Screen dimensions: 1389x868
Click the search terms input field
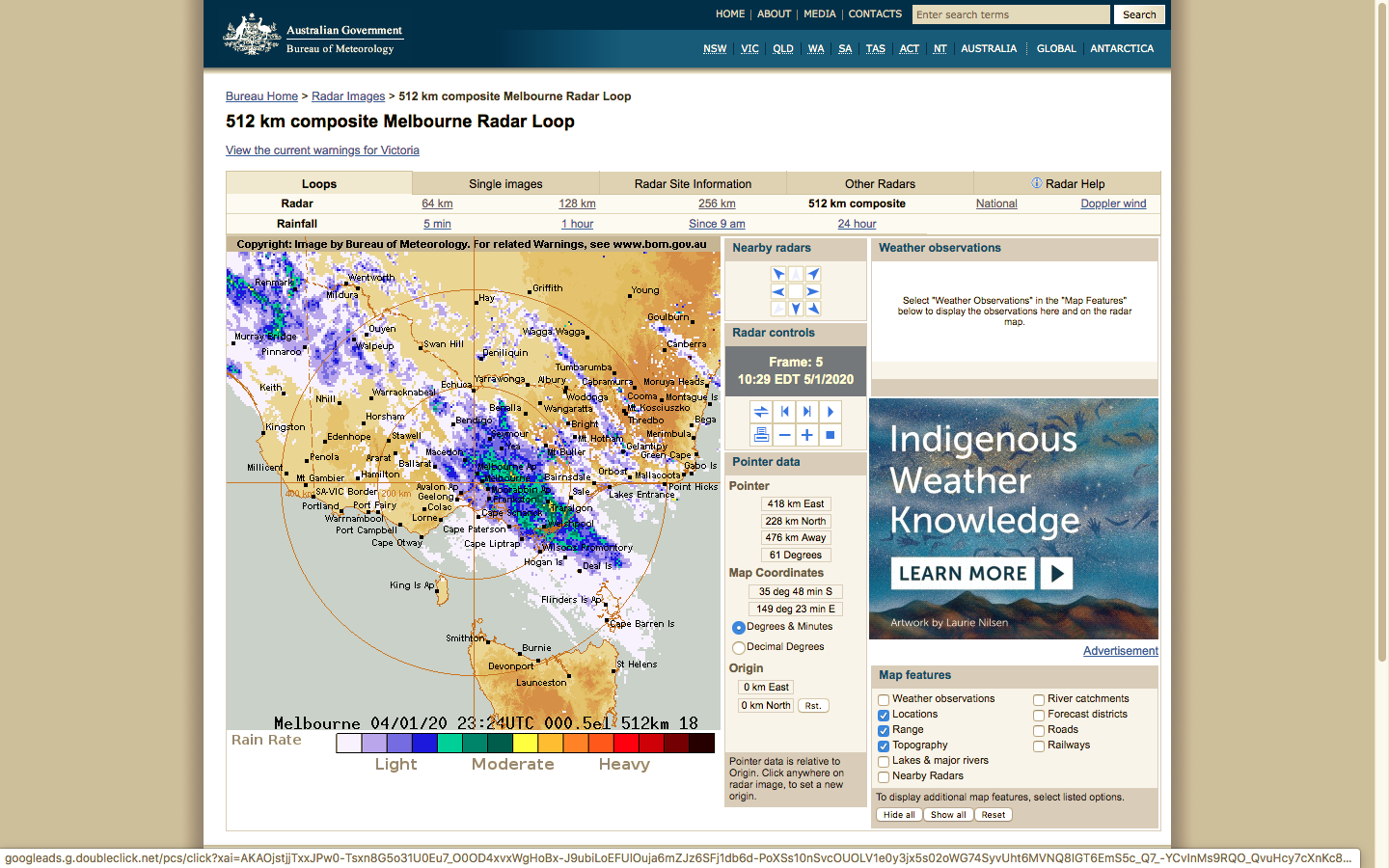[x=1010, y=14]
